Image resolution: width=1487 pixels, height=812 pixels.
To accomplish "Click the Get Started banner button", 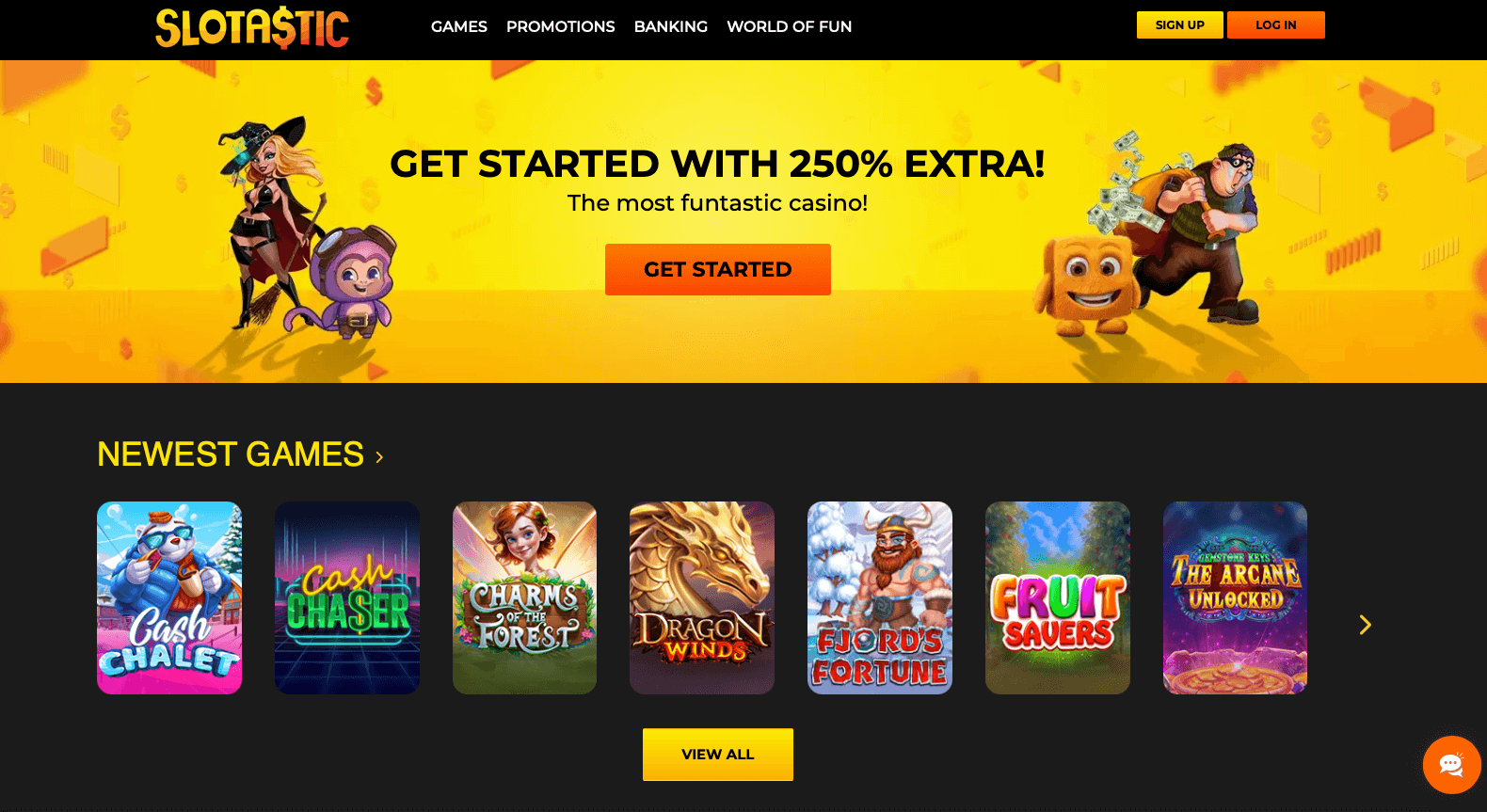I will click(718, 269).
